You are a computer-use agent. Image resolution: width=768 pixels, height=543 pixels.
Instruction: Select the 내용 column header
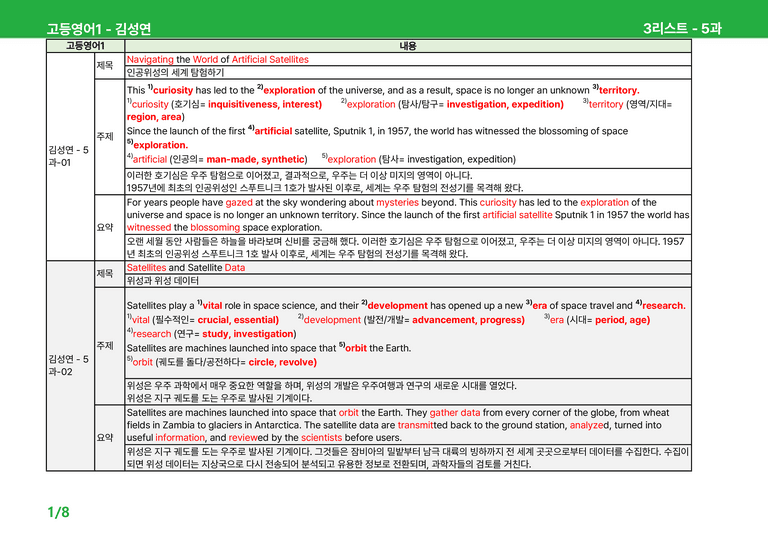point(408,46)
